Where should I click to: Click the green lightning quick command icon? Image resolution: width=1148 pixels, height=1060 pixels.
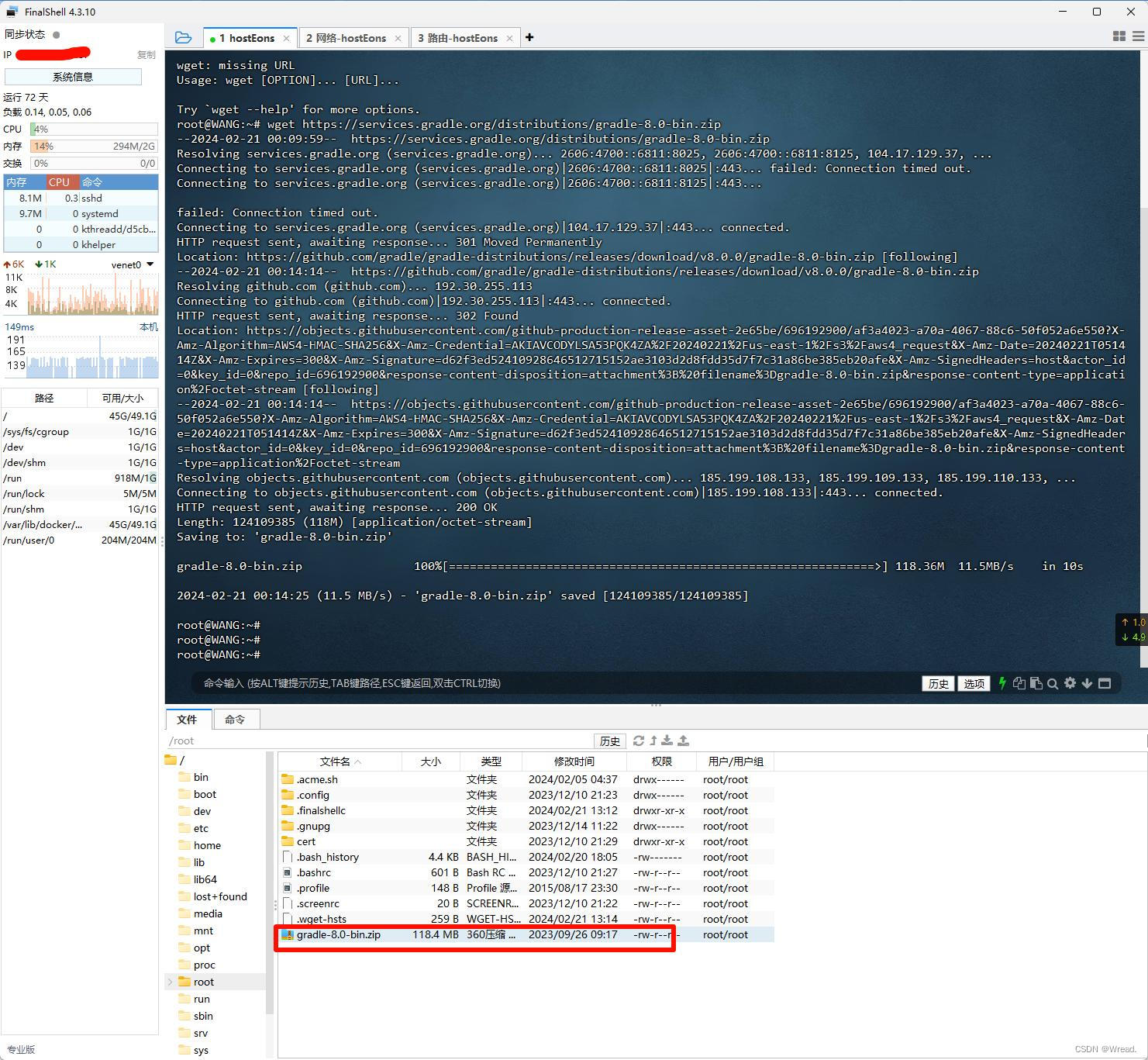point(1002,683)
